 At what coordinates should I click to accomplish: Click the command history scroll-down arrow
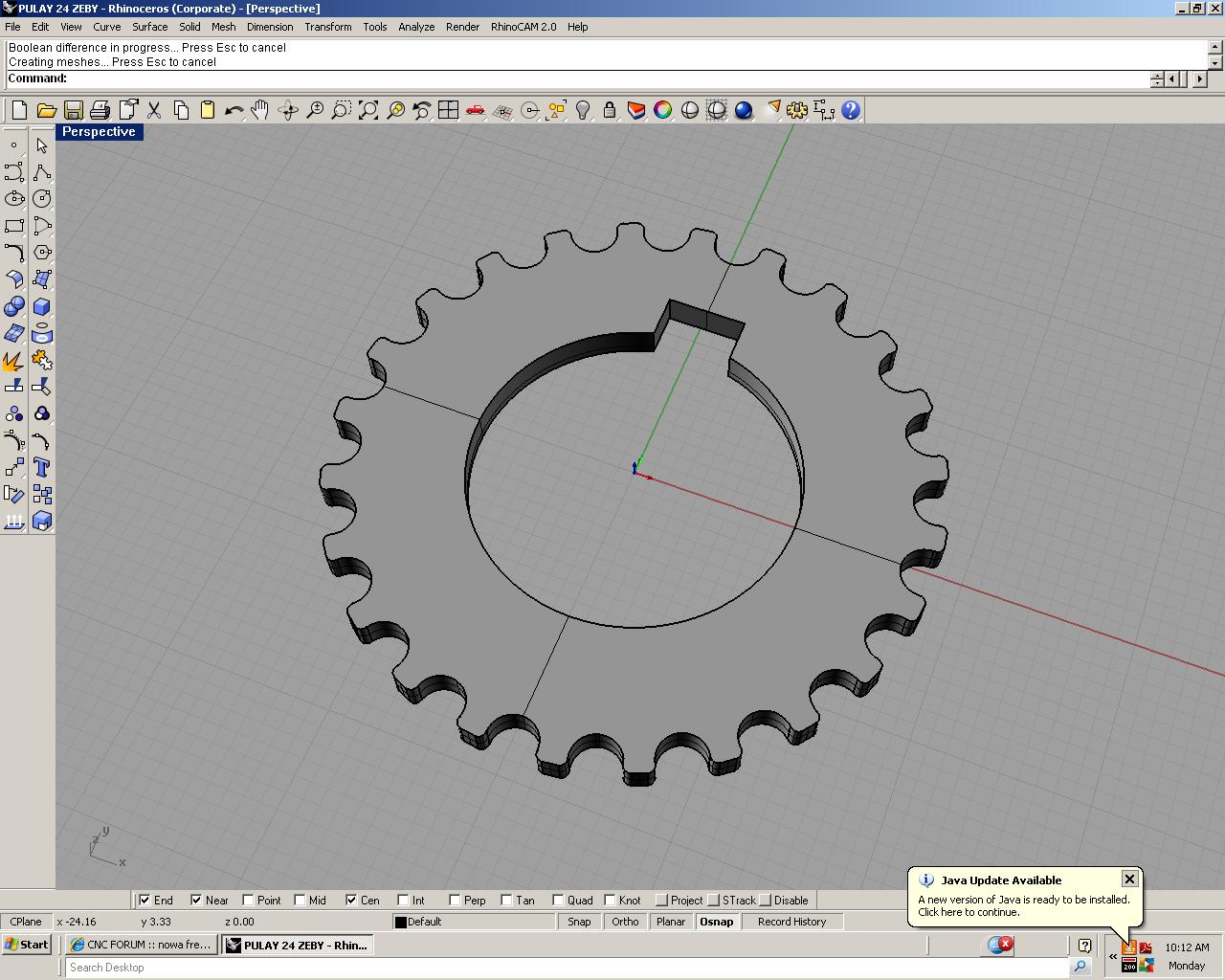coord(1215,62)
